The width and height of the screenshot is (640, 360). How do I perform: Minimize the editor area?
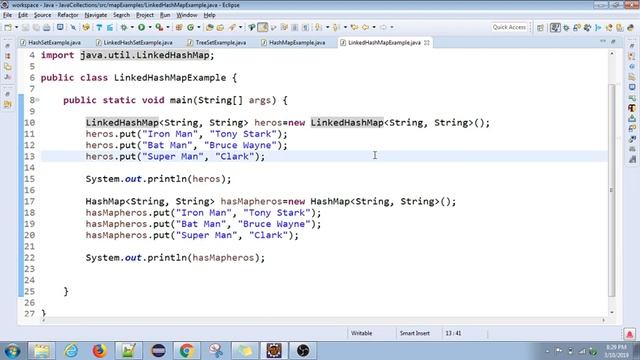point(603,41)
